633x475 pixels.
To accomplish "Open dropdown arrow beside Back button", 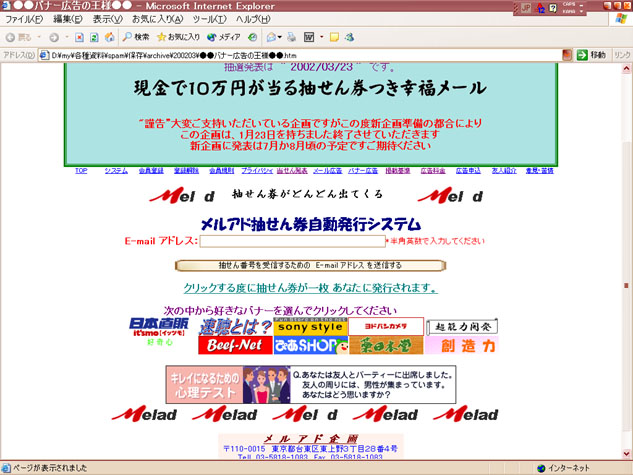I will (39, 37).
